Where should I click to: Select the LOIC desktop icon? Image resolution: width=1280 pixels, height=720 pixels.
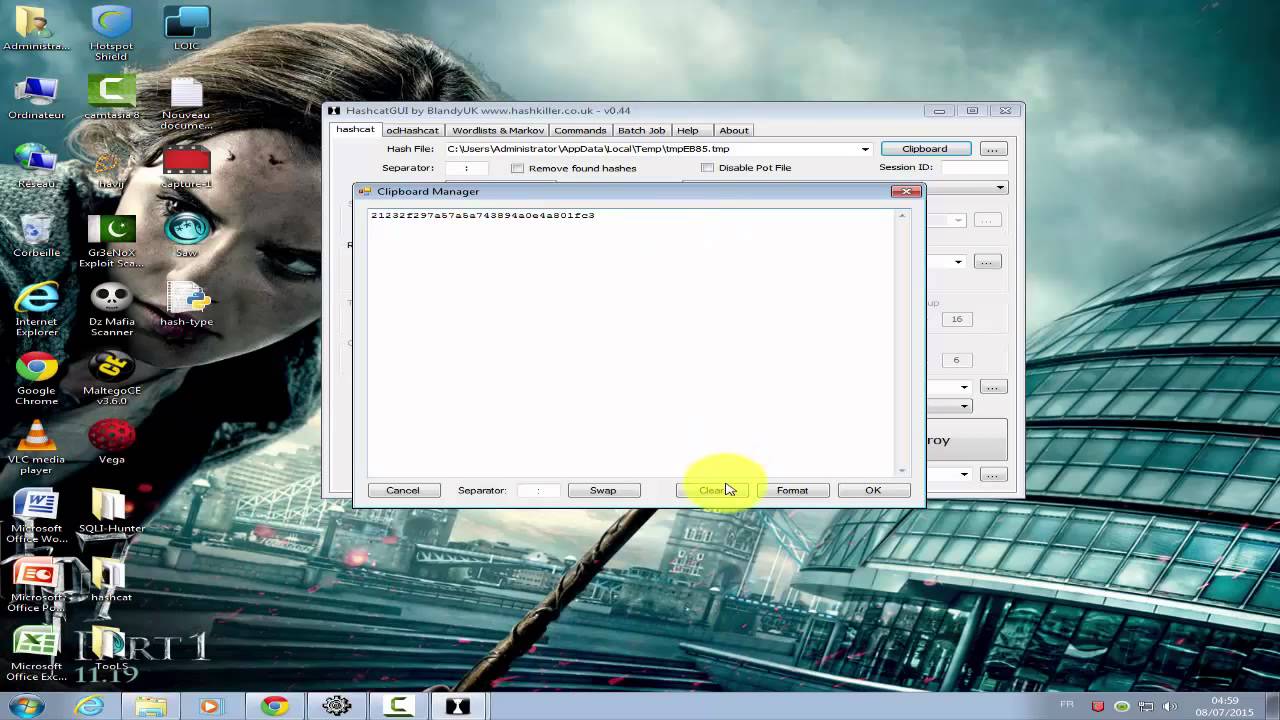(x=186, y=28)
